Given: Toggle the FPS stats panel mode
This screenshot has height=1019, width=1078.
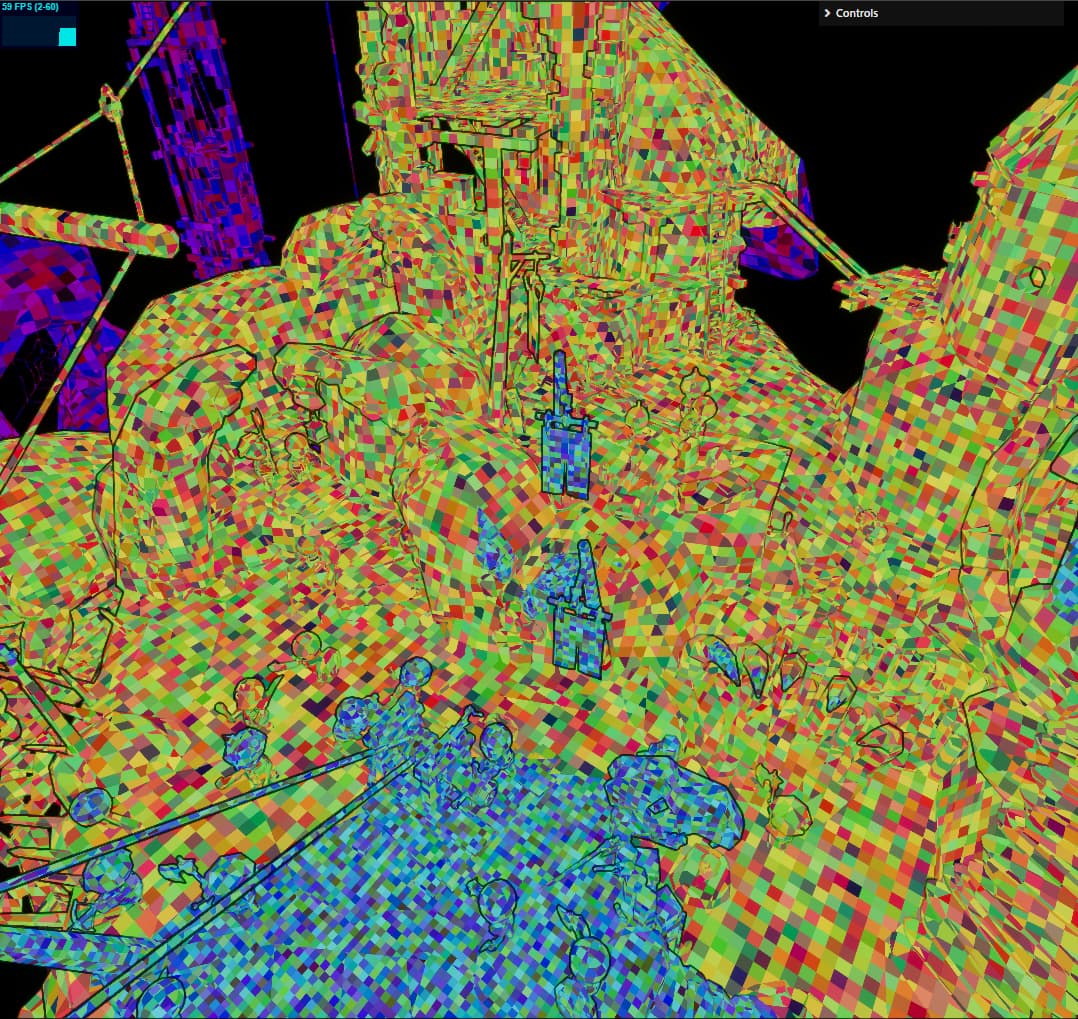Looking at the screenshot, I should coord(39,23).
